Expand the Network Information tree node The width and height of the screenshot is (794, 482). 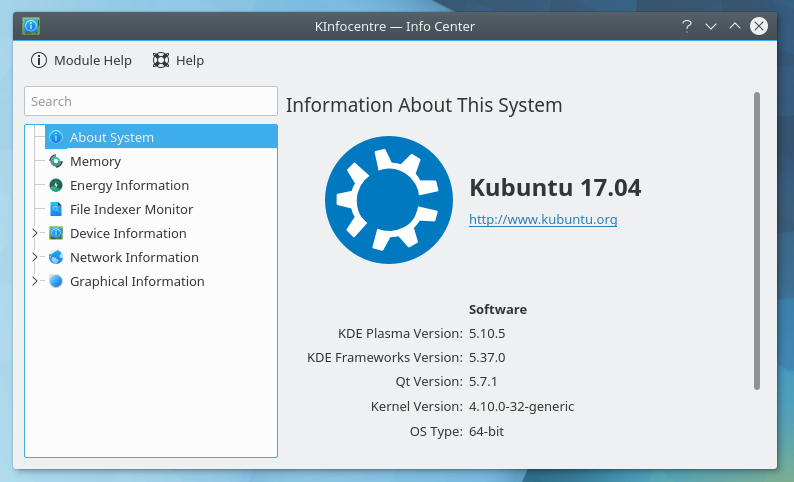point(35,257)
